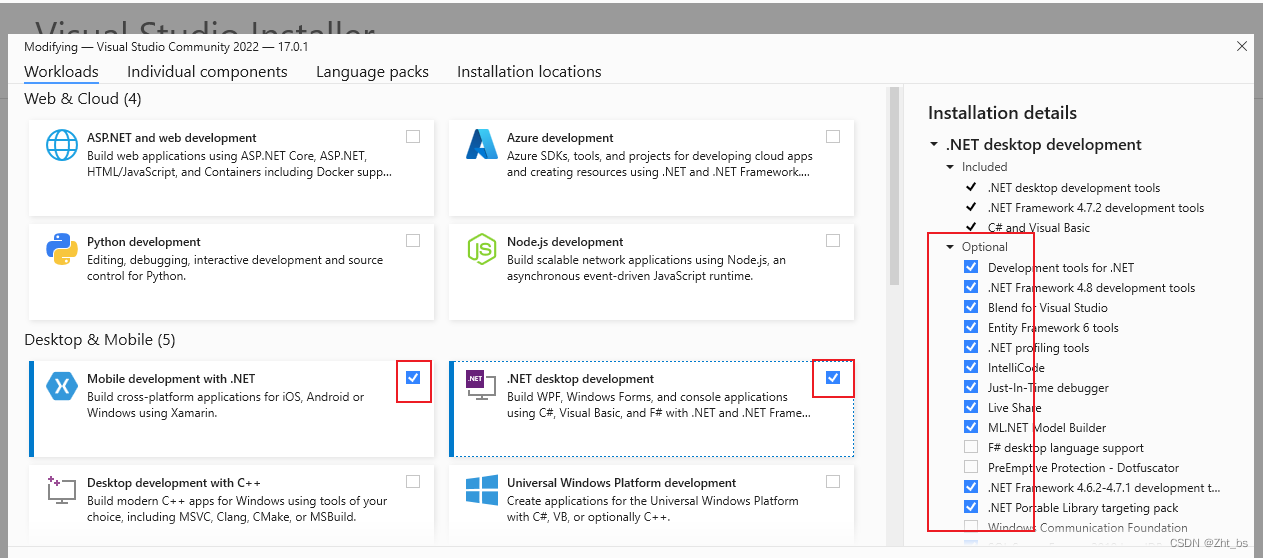Click the workloads list vertical scrollbar
This screenshot has width=1263, height=558.
[894, 187]
